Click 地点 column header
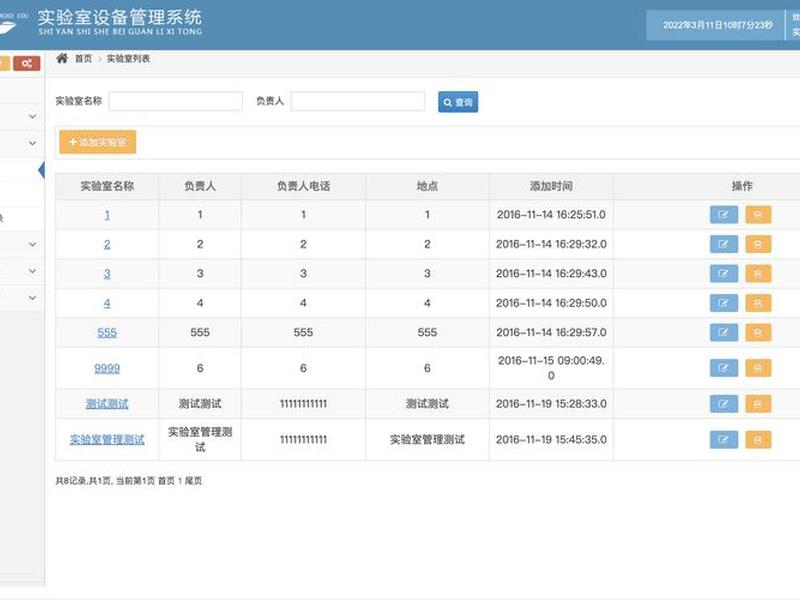This screenshot has width=800, height=600. tap(427, 186)
